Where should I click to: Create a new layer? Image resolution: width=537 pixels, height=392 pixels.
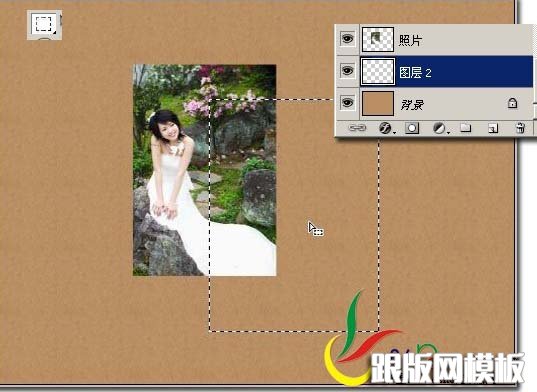click(493, 129)
